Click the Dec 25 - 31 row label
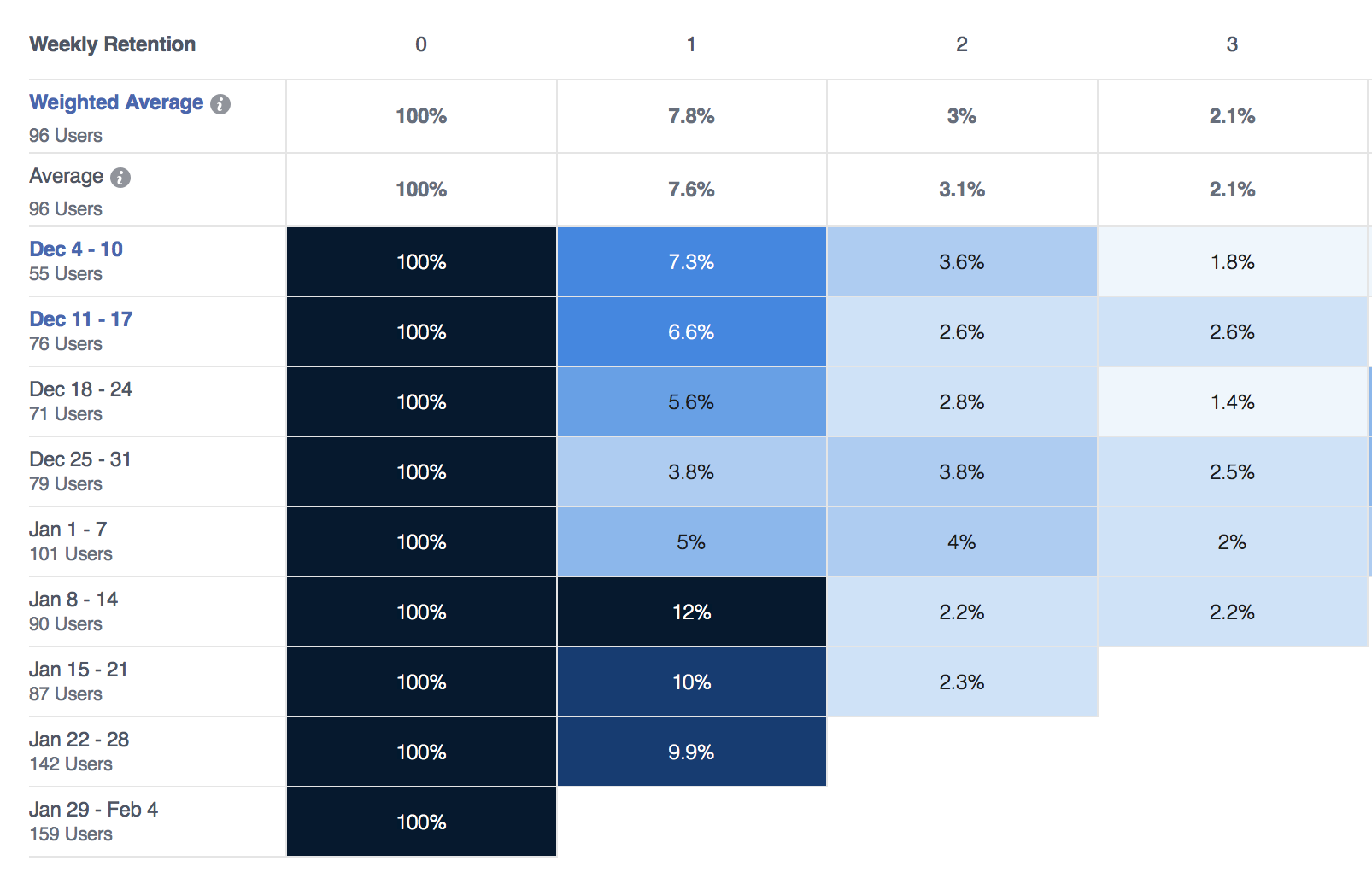The image size is (1372, 878). (x=80, y=459)
